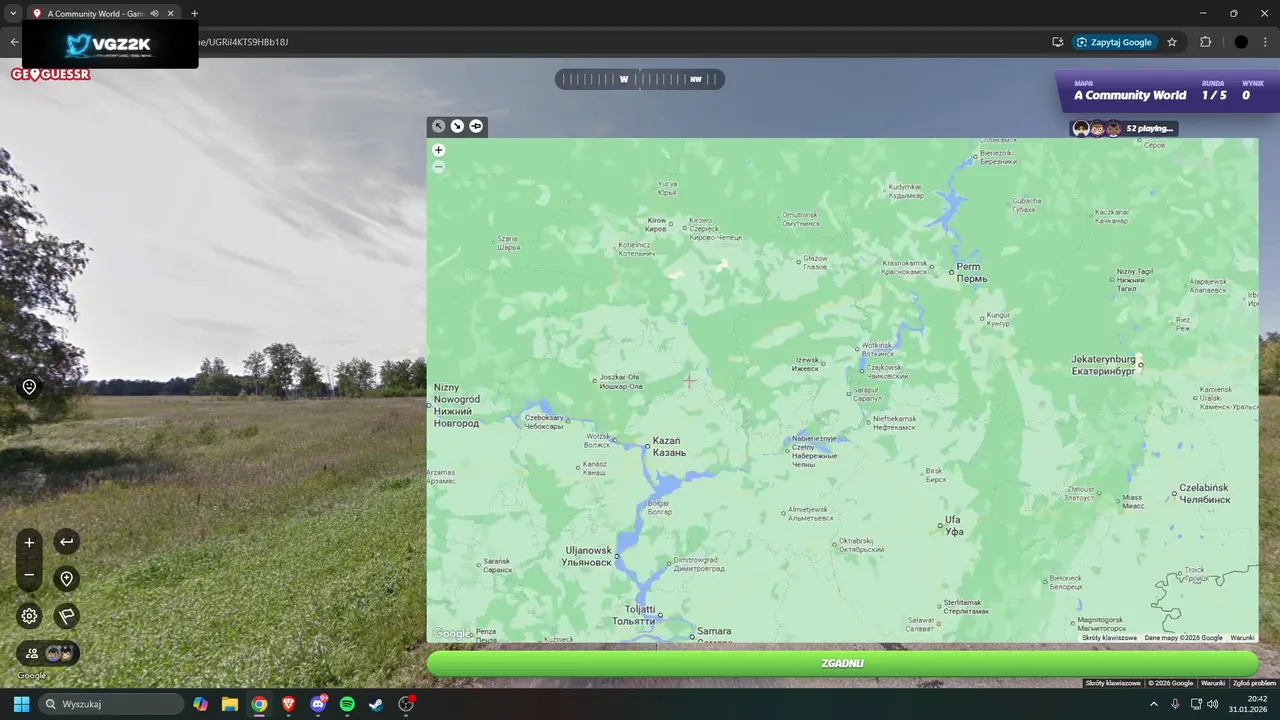Click the GeoGuessr logo
The width and height of the screenshot is (1280, 720).
51,74
